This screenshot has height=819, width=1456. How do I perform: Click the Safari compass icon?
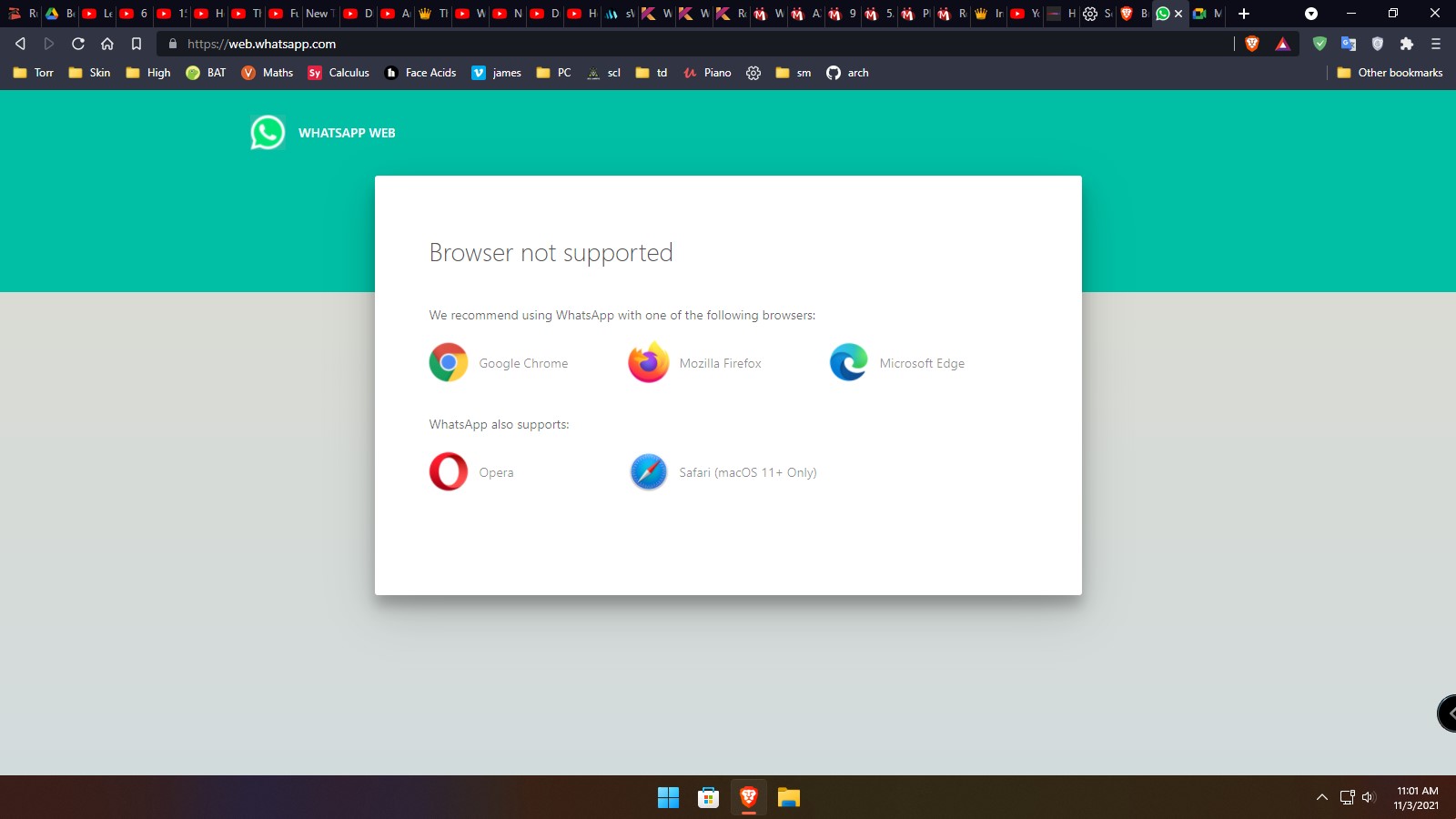[x=649, y=471]
